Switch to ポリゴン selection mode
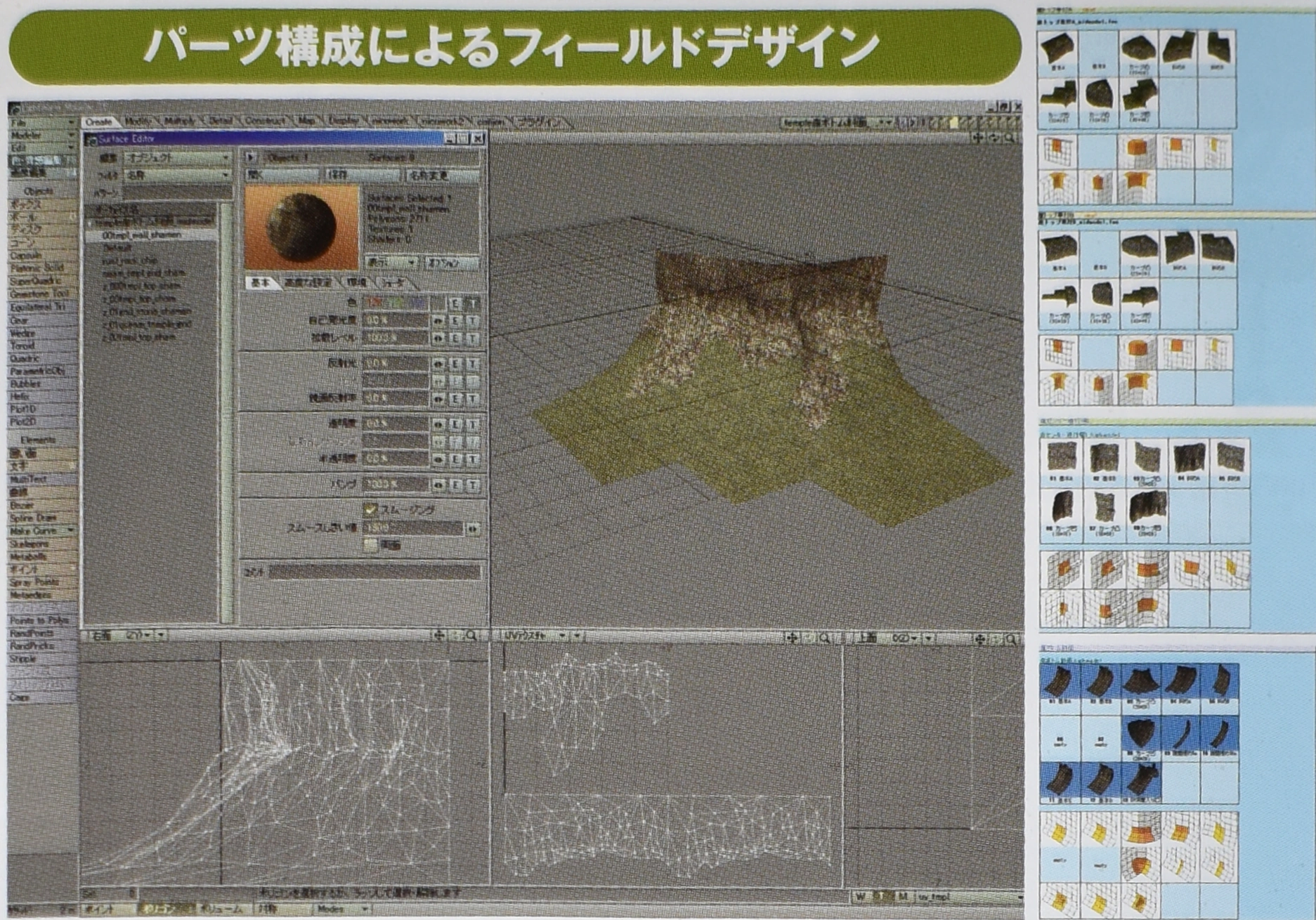The image size is (1316, 920). click(167, 909)
